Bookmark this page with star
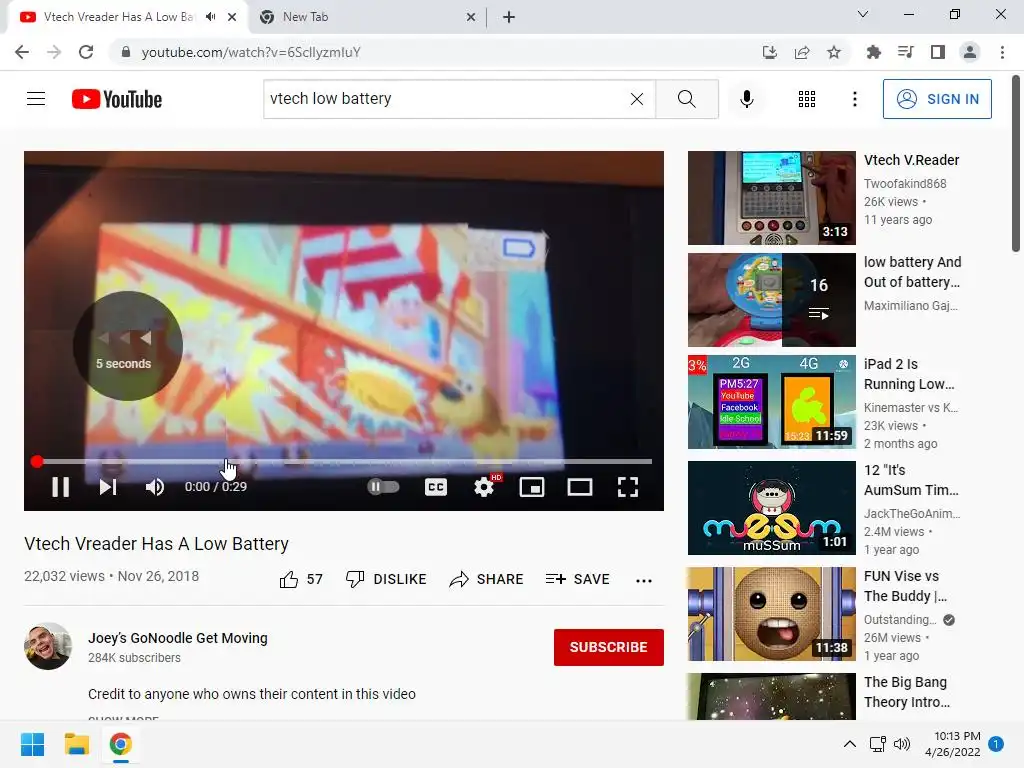This screenshot has height=768, width=1024. (834, 52)
